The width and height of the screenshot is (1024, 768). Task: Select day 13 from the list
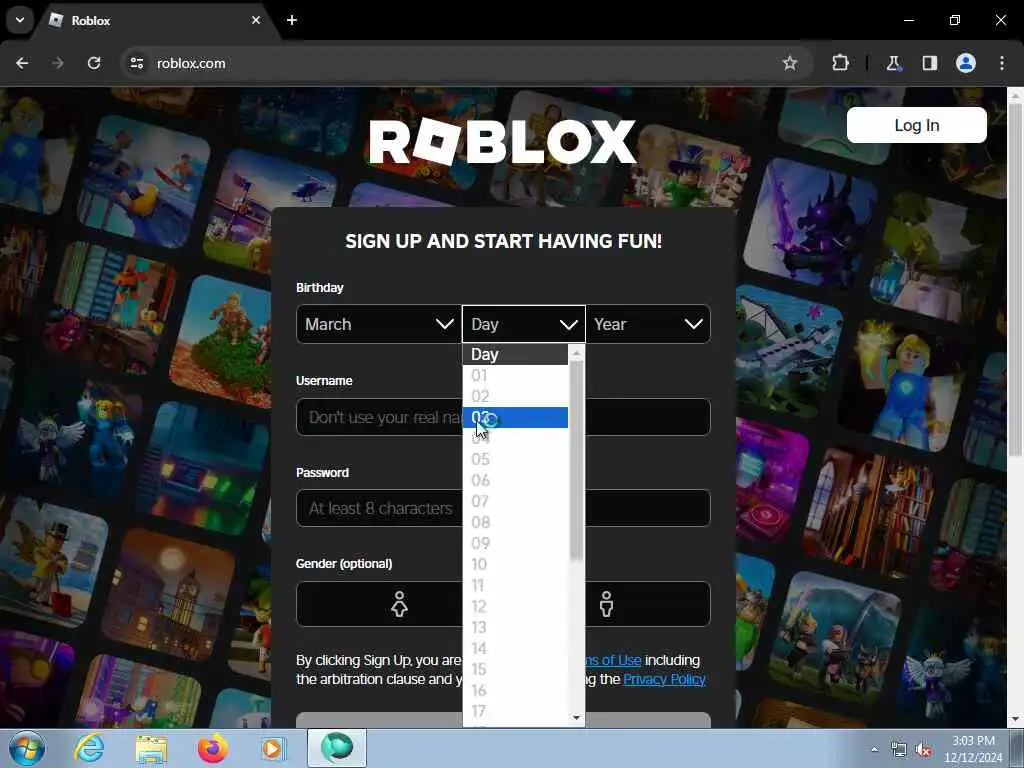(x=515, y=627)
